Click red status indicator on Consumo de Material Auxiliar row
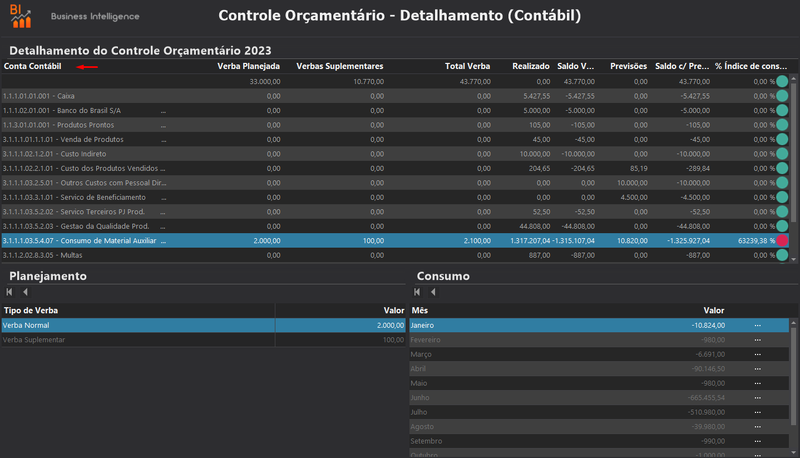The image size is (800, 458). click(782, 241)
